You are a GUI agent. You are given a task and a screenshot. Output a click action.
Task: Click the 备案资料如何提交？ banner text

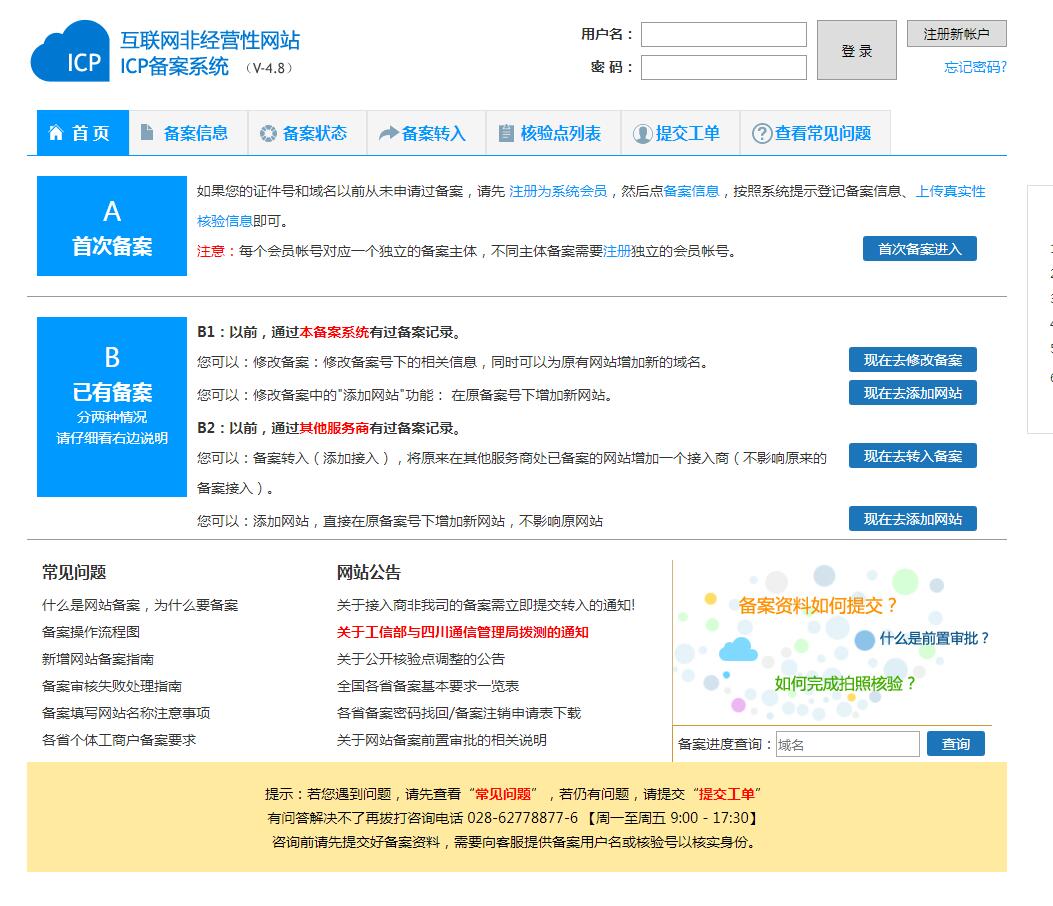[x=817, y=605]
